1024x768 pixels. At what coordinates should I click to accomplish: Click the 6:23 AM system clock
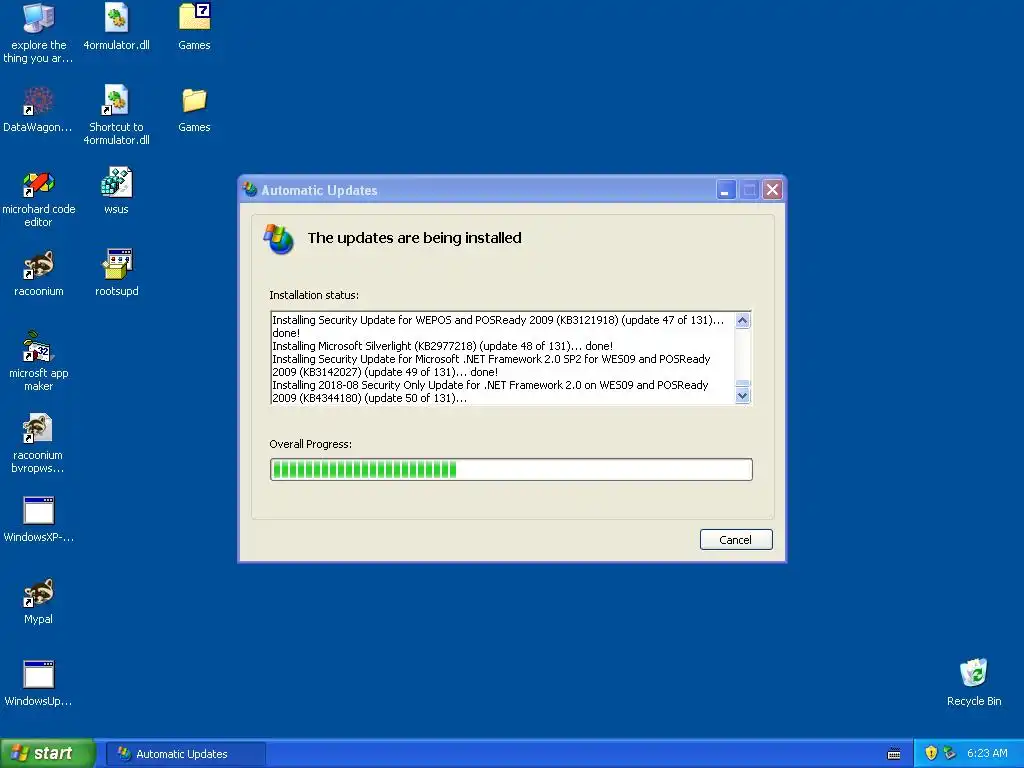click(987, 754)
